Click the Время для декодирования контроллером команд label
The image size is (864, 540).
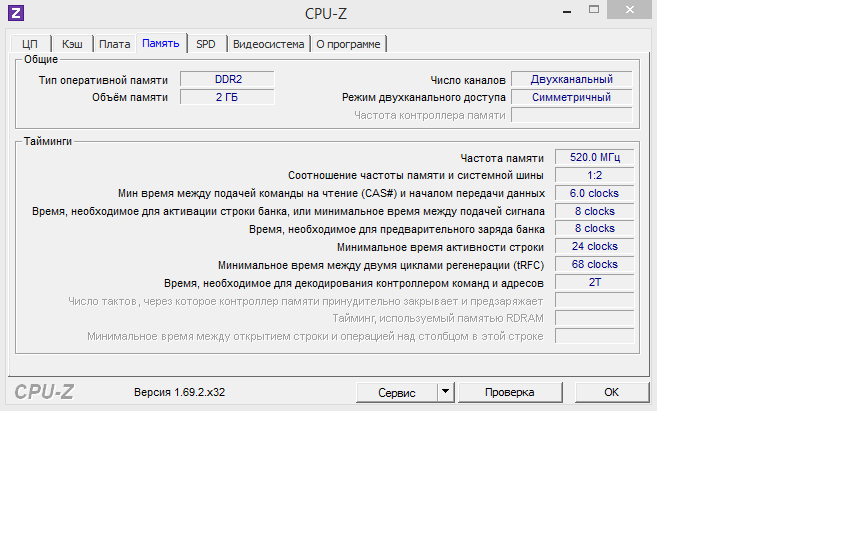[x=354, y=284]
